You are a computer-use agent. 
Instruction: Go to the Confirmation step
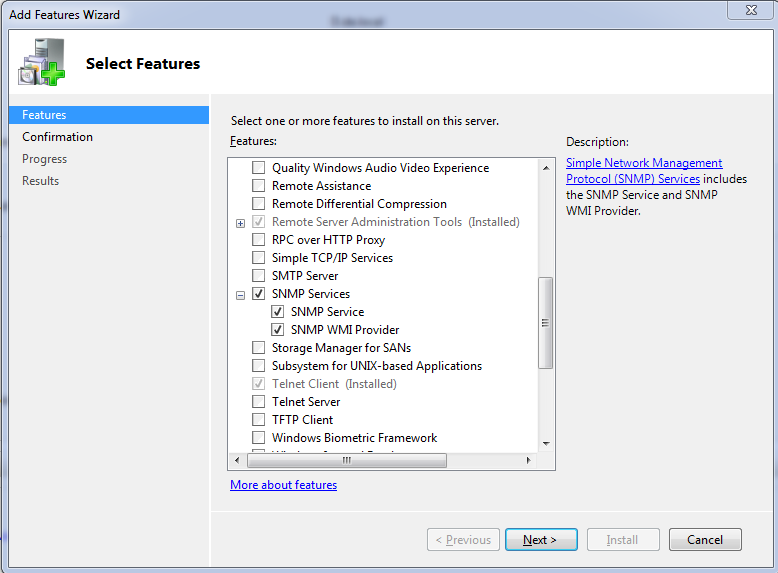click(x=57, y=137)
